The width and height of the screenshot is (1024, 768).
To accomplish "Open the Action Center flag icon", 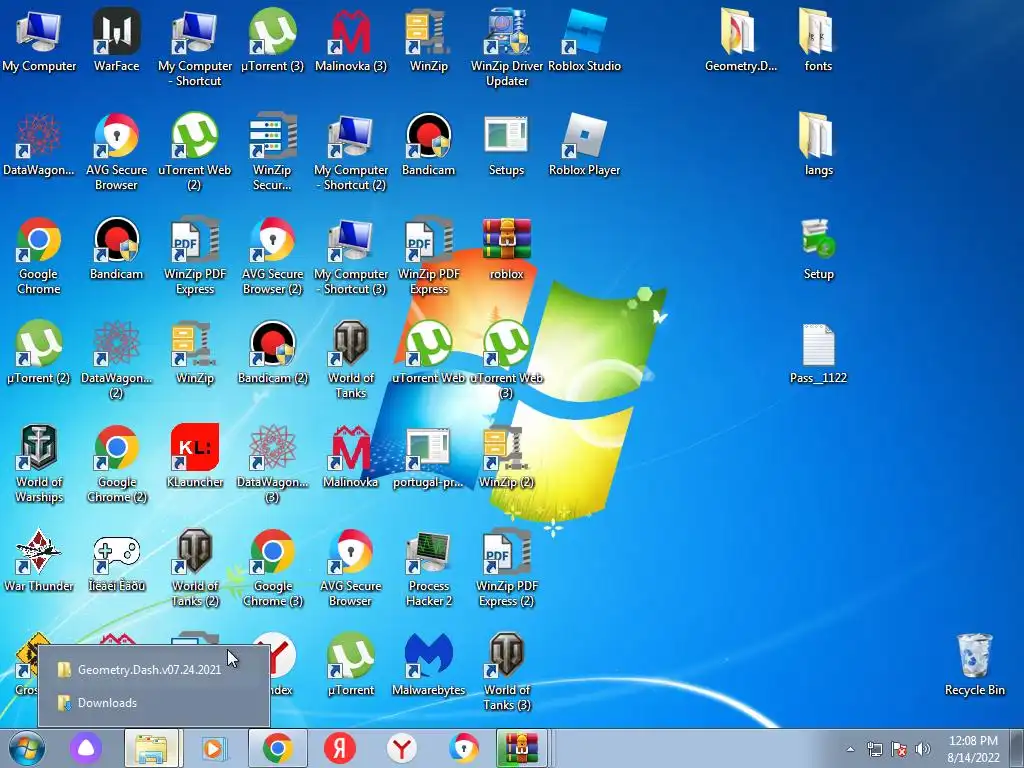I will pyautogui.click(x=899, y=749).
